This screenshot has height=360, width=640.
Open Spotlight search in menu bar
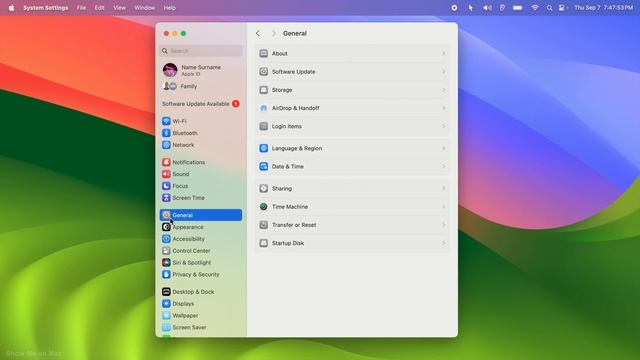pyautogui.click(x=549, y=8)
